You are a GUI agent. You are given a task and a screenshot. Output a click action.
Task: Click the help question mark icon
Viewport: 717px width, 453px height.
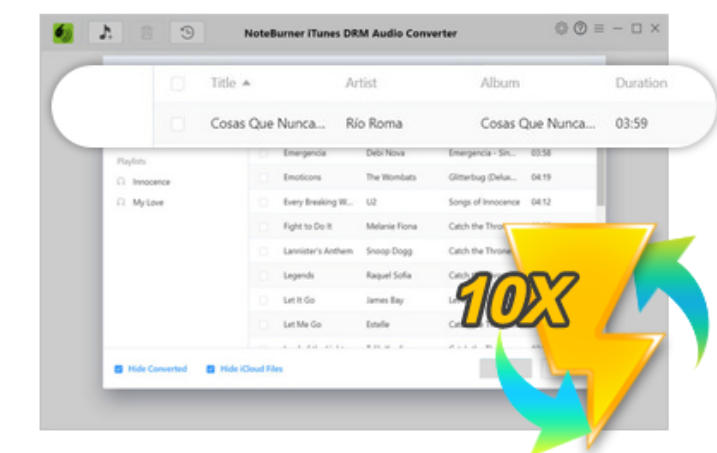coord(579,29)
